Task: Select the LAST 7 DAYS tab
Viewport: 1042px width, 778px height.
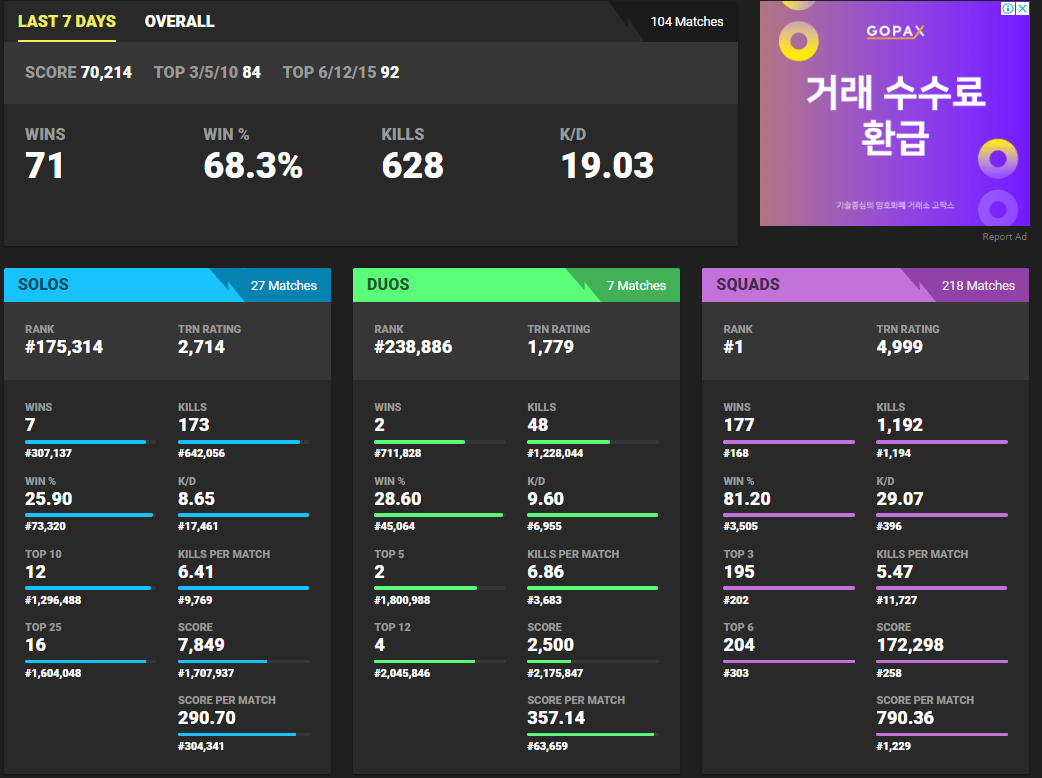Action: click(66, 21)
